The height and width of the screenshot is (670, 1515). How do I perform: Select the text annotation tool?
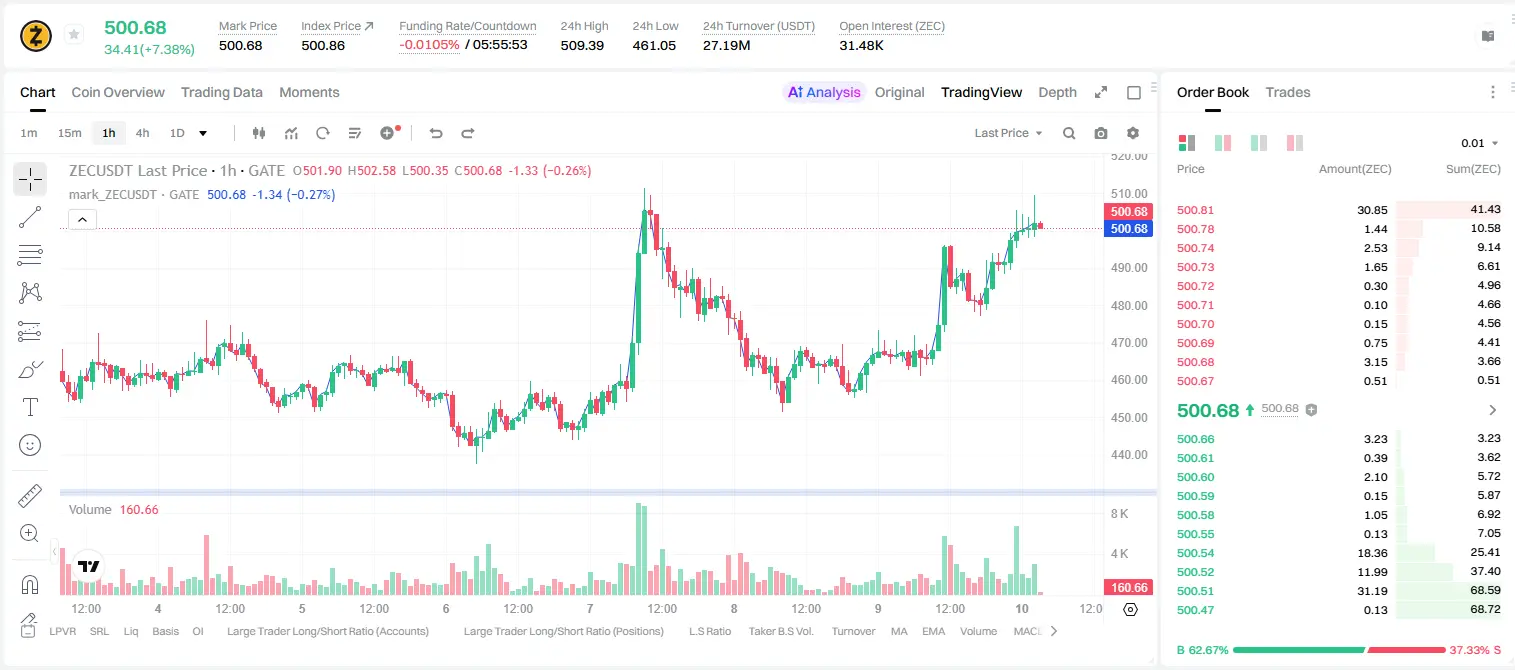point(30,407)
